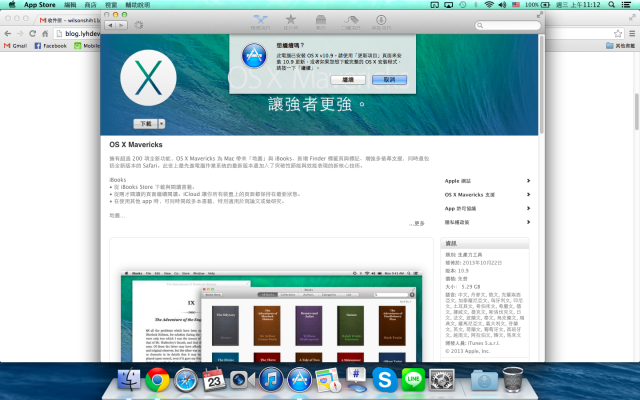Open the 商店 menu
The height and width of the screenshot is (400, 640).
click(x=90, y=5)
